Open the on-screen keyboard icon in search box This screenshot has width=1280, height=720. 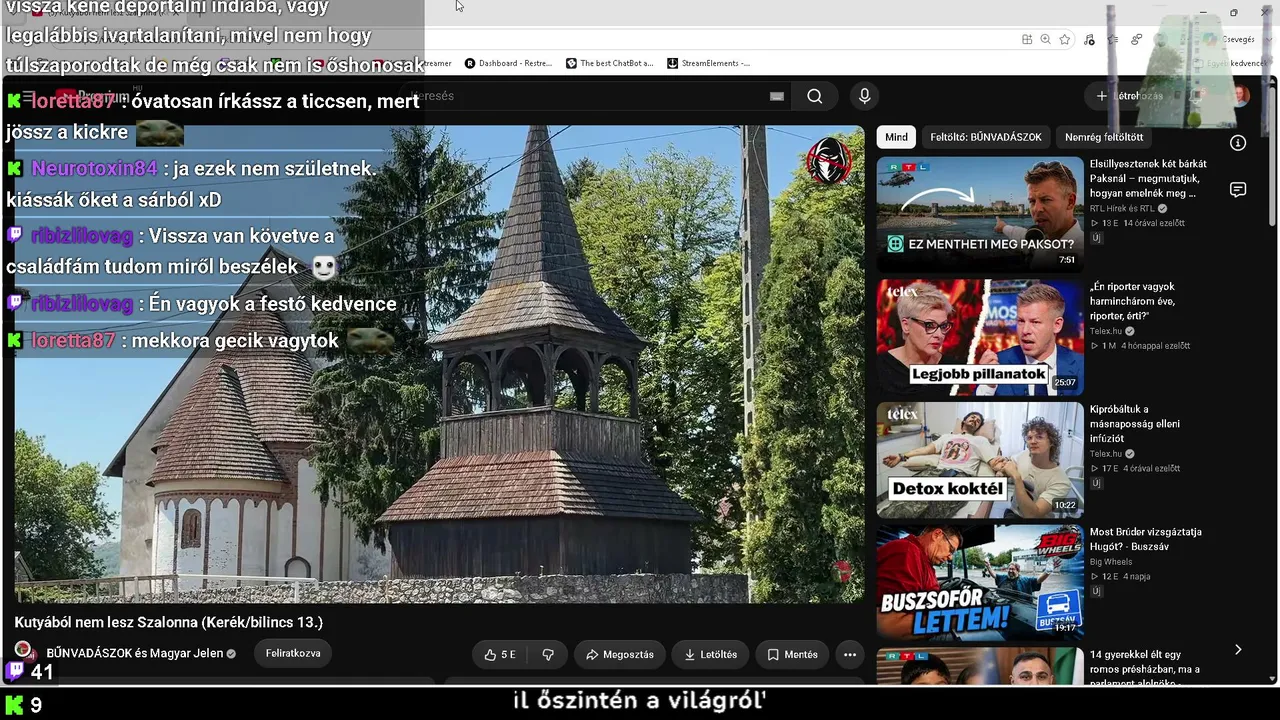777,96
